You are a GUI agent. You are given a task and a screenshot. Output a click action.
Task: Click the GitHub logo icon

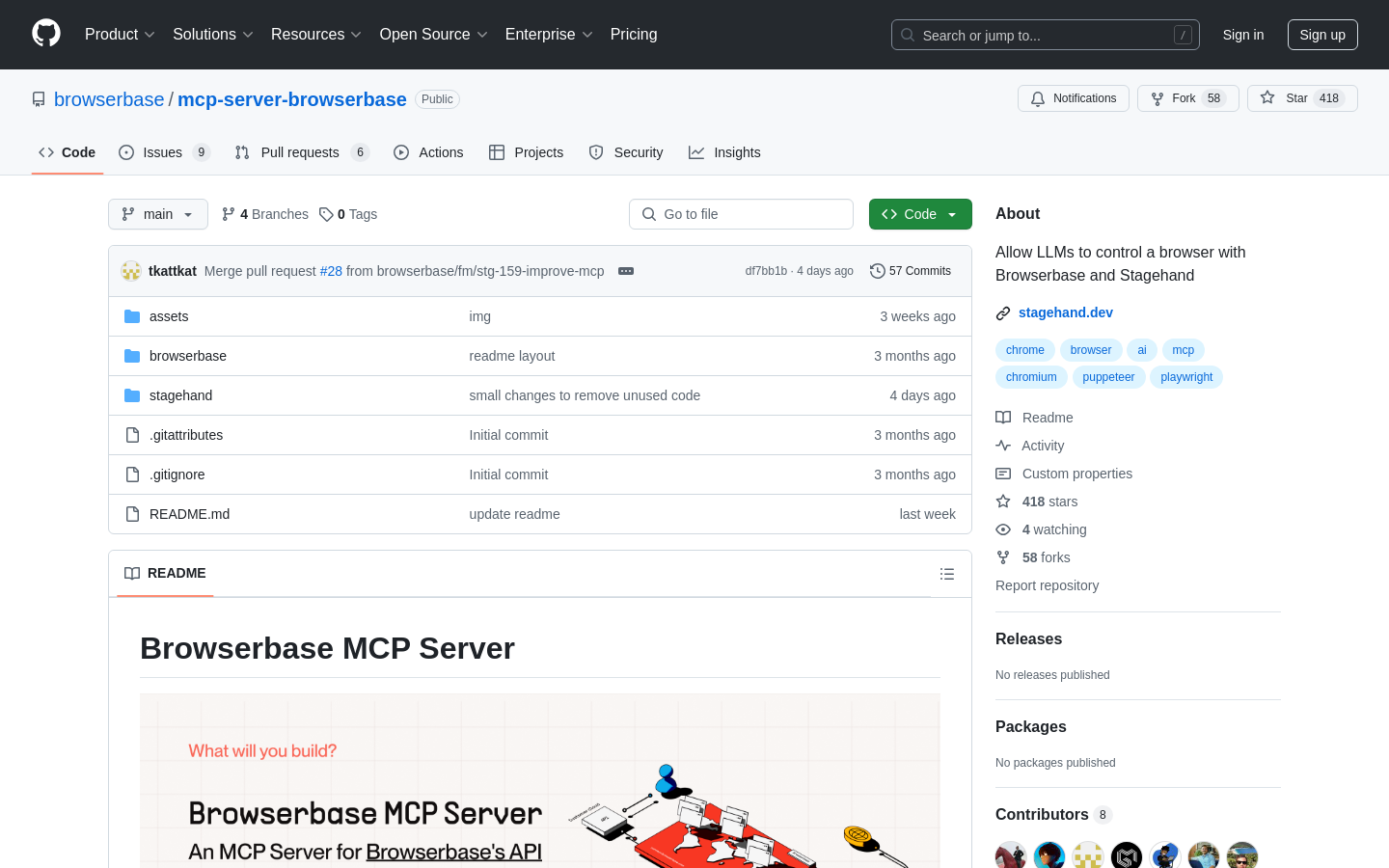(46, 34)
